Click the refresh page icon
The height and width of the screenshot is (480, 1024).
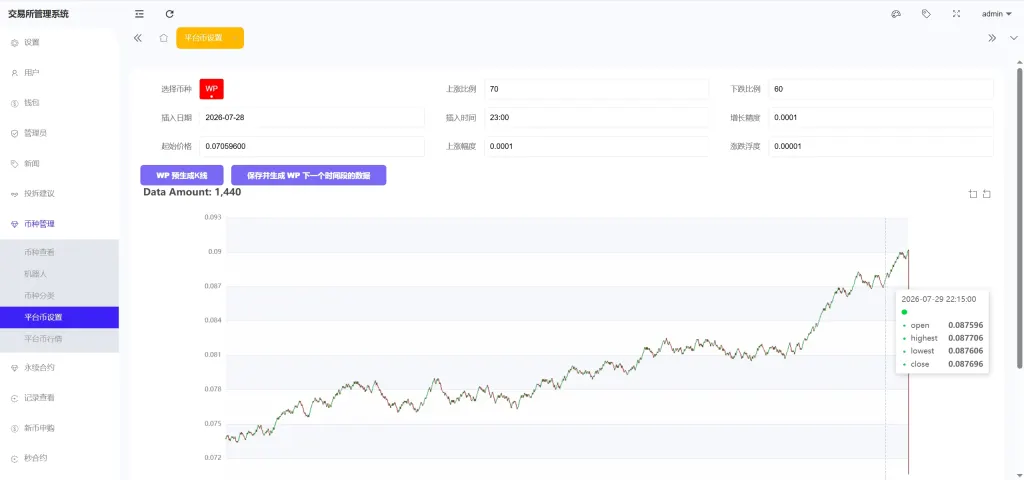pos(170,14)
